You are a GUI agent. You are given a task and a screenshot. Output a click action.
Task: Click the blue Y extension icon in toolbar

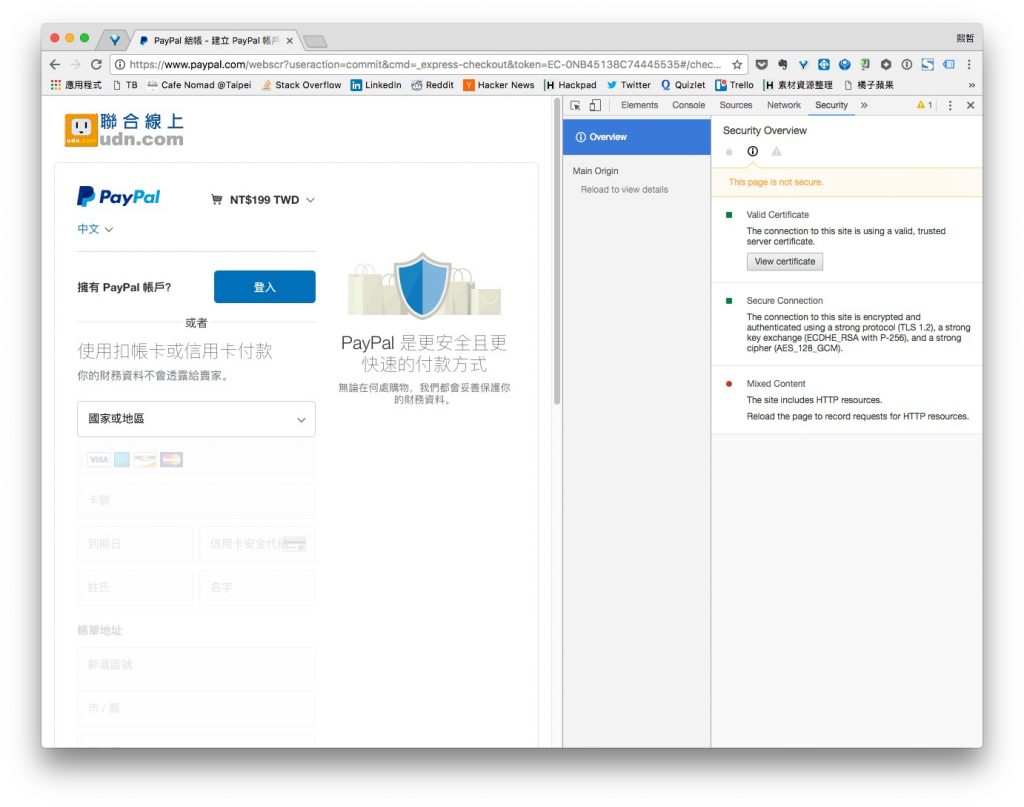[x=803, y=64]
